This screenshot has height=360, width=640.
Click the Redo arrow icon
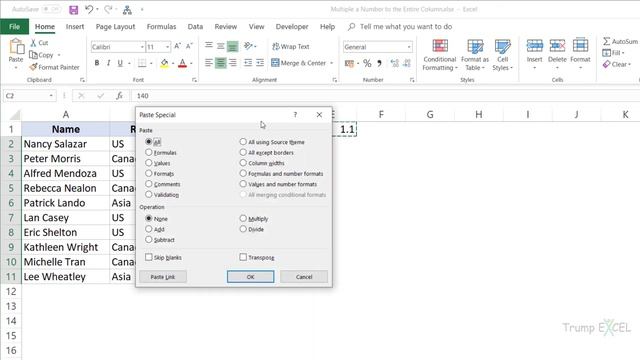[x=108, y=9]
